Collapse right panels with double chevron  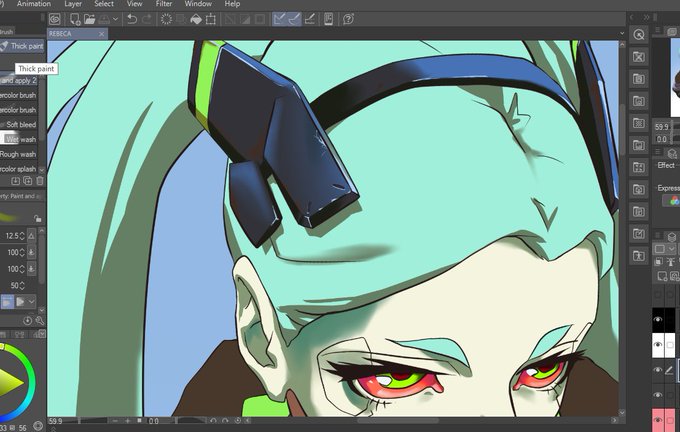click(646, 17)
